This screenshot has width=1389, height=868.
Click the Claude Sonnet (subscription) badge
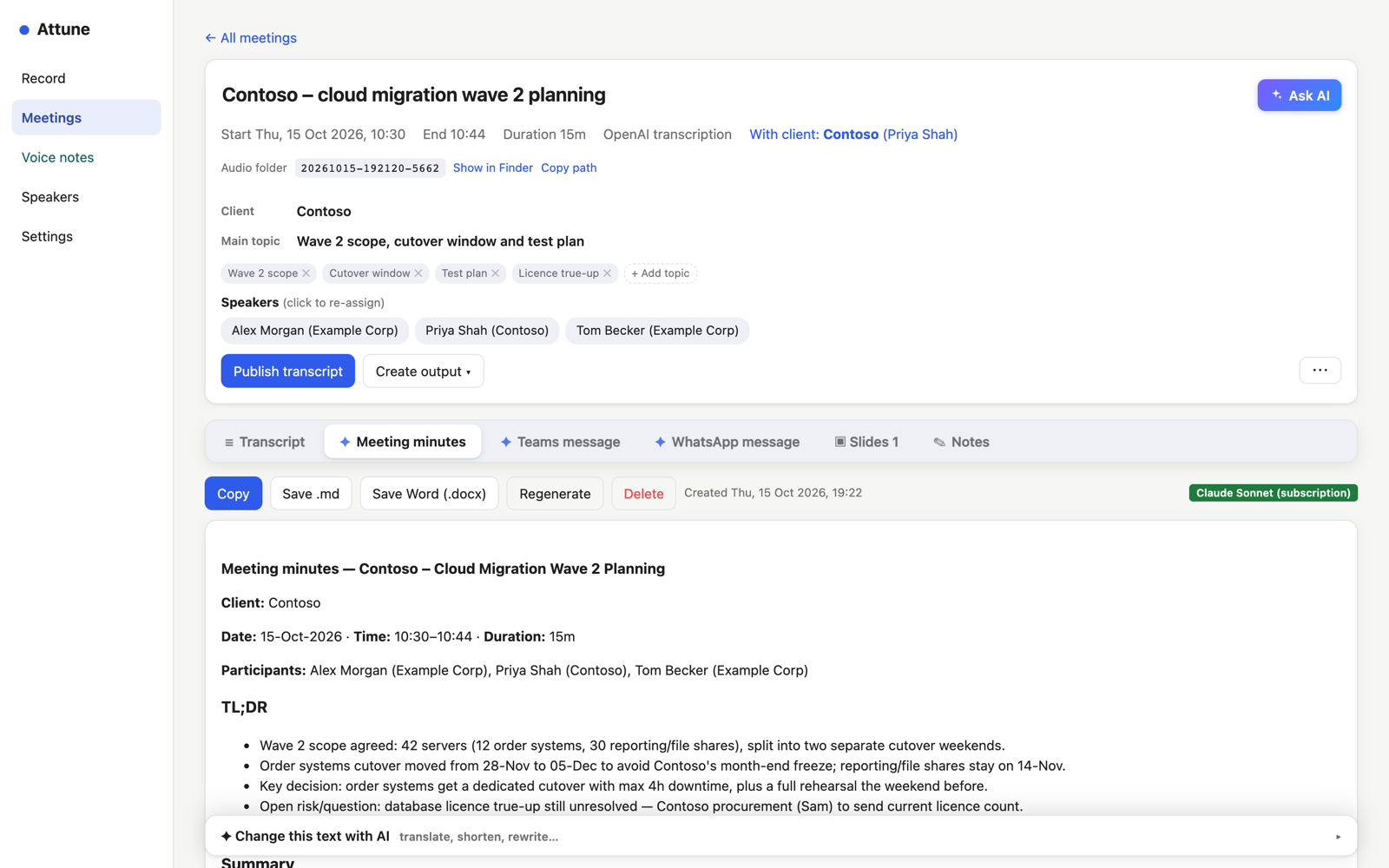[x=1273, y=493]
